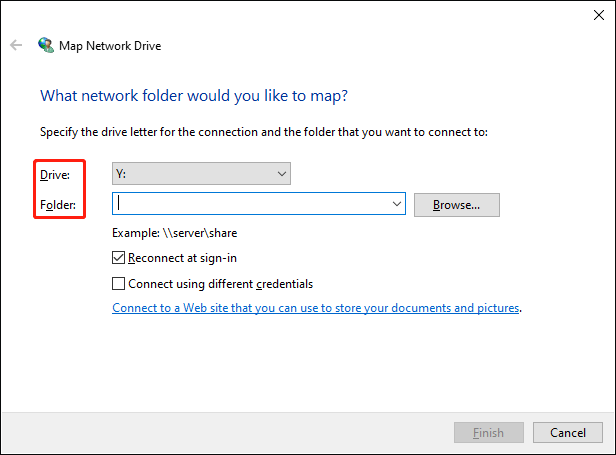Open the Connect to a Web site link
616x455 pixels.
tap(315, 308)
